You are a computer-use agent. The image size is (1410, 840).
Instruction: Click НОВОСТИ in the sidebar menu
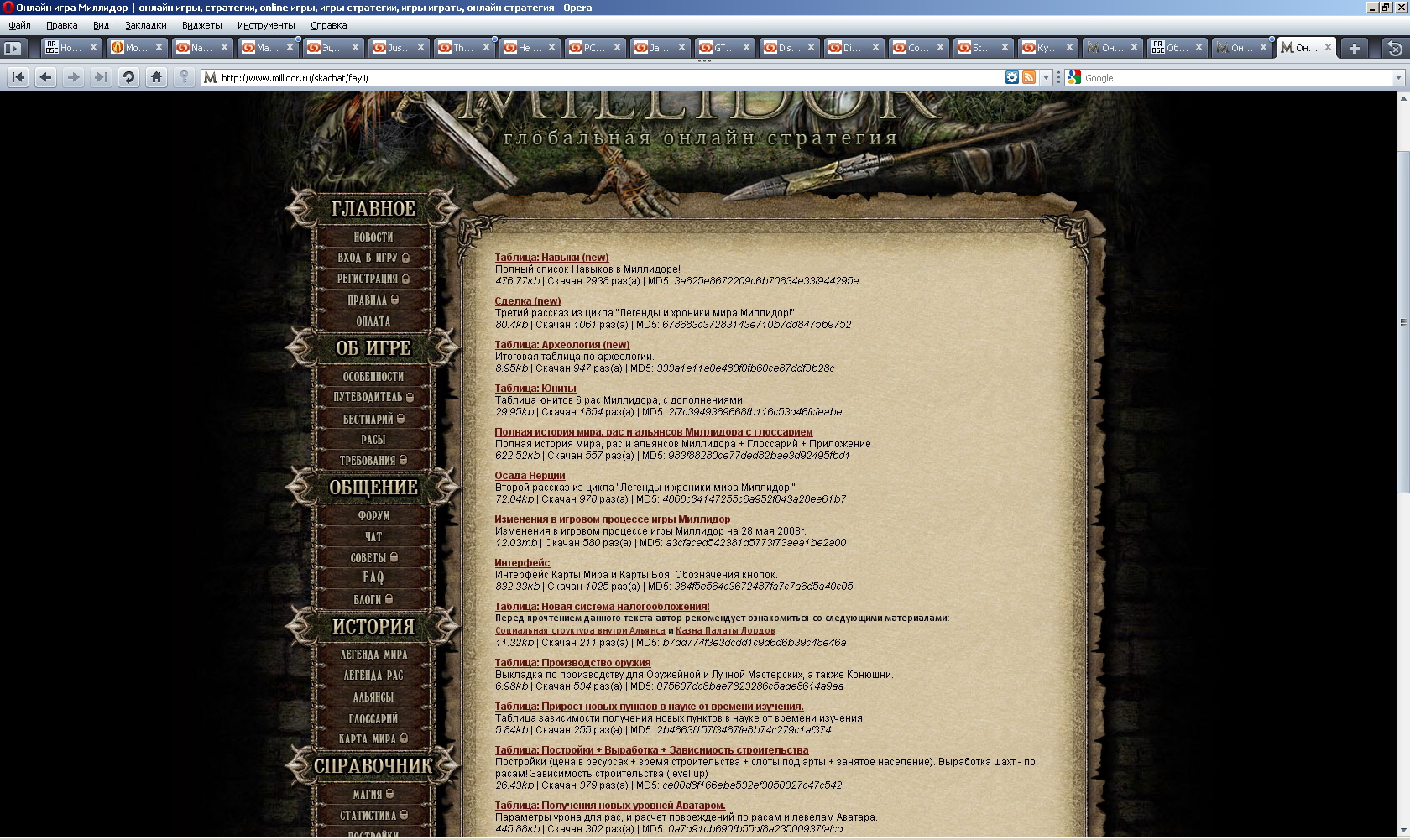click(x=373, y=237)
